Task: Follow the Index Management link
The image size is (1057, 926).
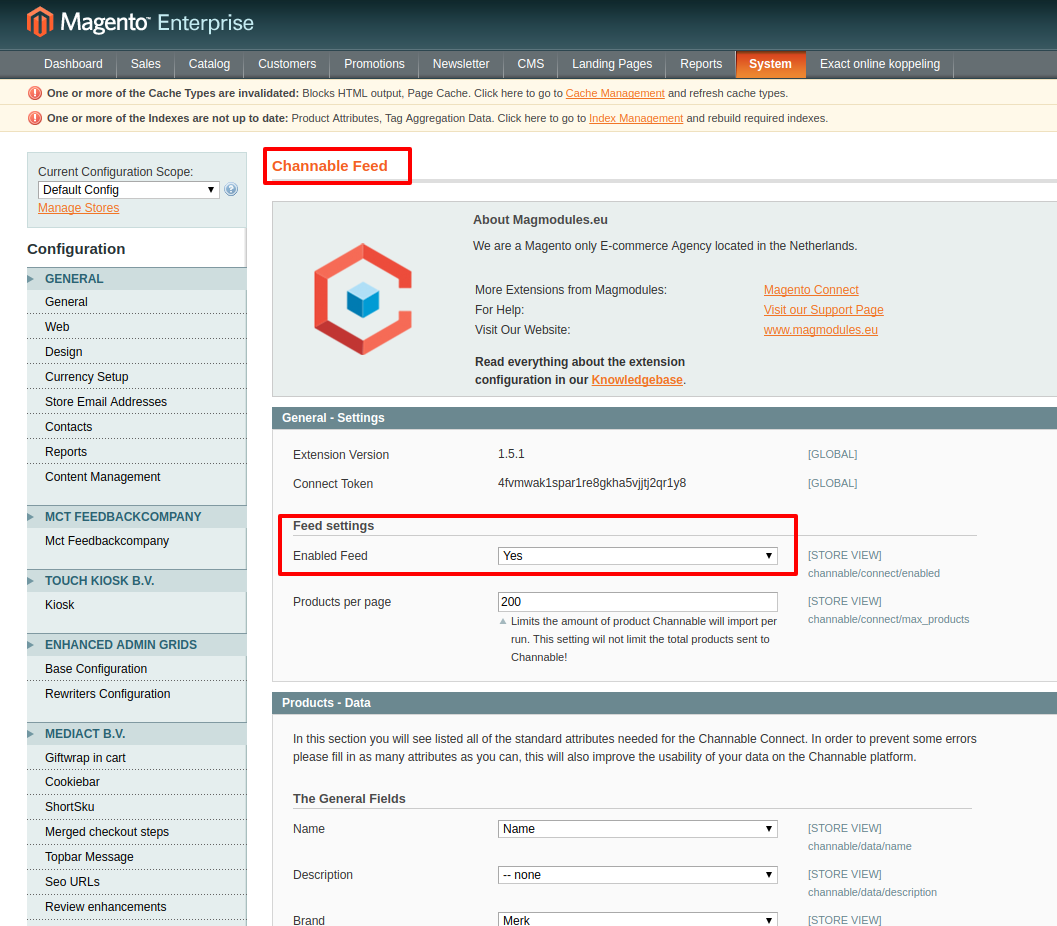Action: pos(636,118)
